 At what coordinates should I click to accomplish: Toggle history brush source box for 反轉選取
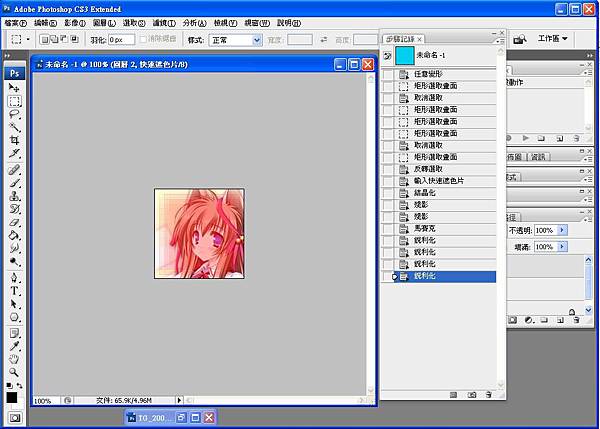click(388, 169)
